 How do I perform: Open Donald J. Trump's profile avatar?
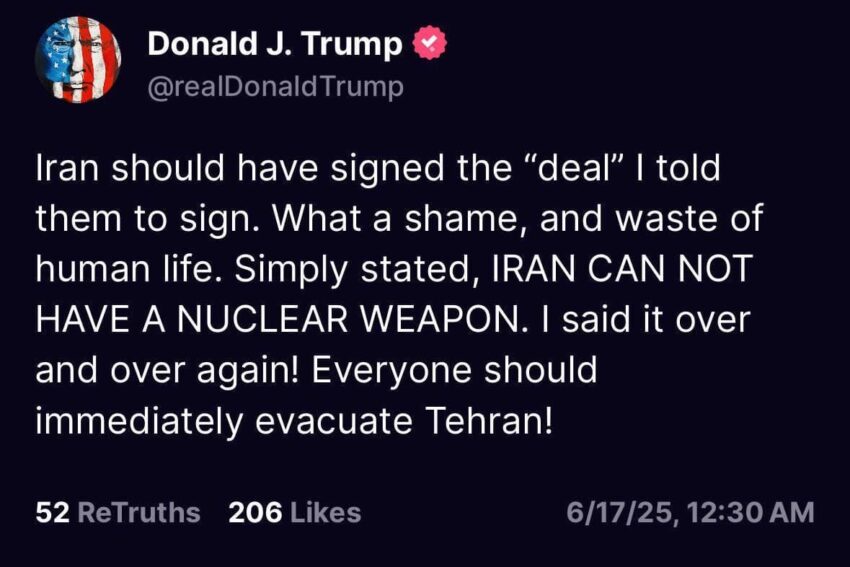pos(78,59)
